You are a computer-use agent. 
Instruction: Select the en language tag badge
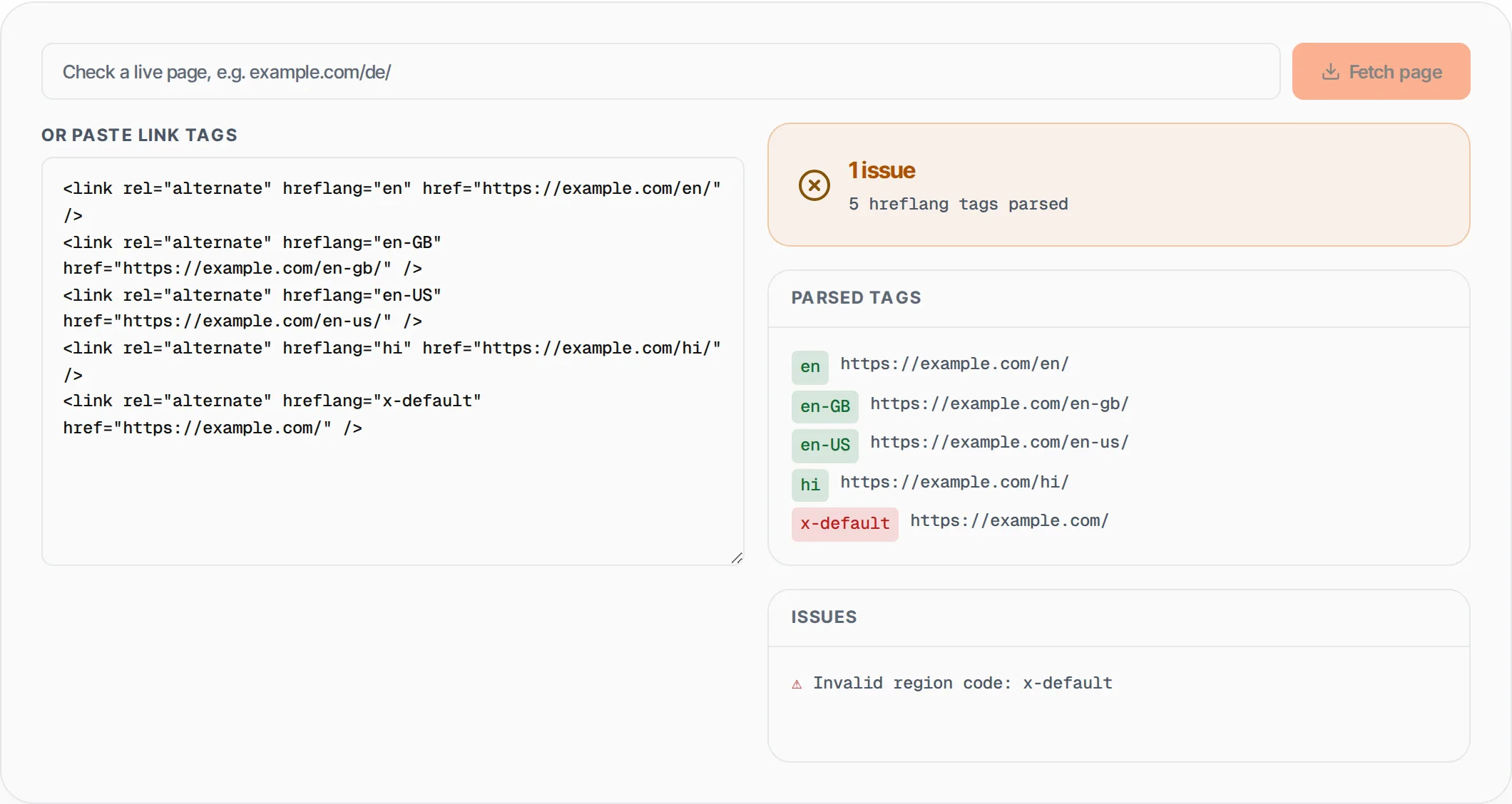click(x=810, y=367)
